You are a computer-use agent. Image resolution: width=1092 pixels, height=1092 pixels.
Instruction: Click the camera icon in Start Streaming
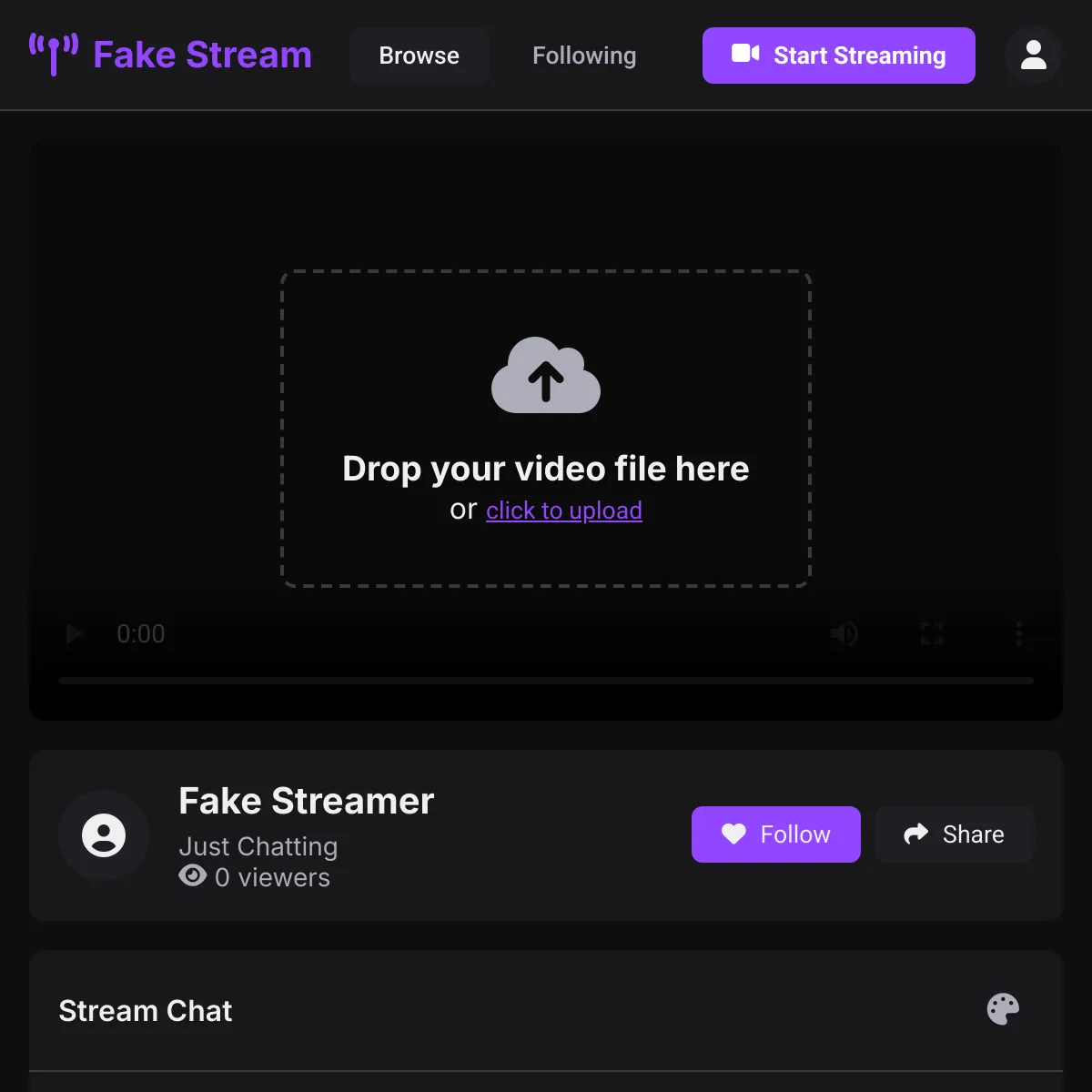(743, 55)
